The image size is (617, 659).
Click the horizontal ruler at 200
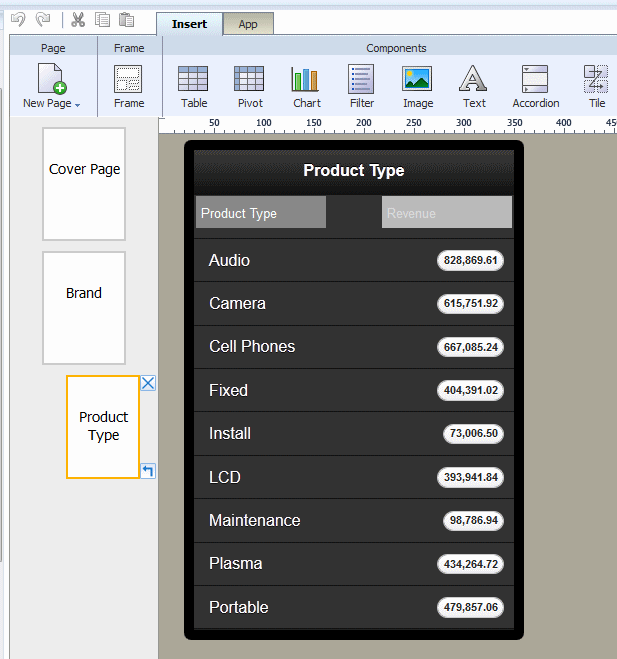[364, 125]
